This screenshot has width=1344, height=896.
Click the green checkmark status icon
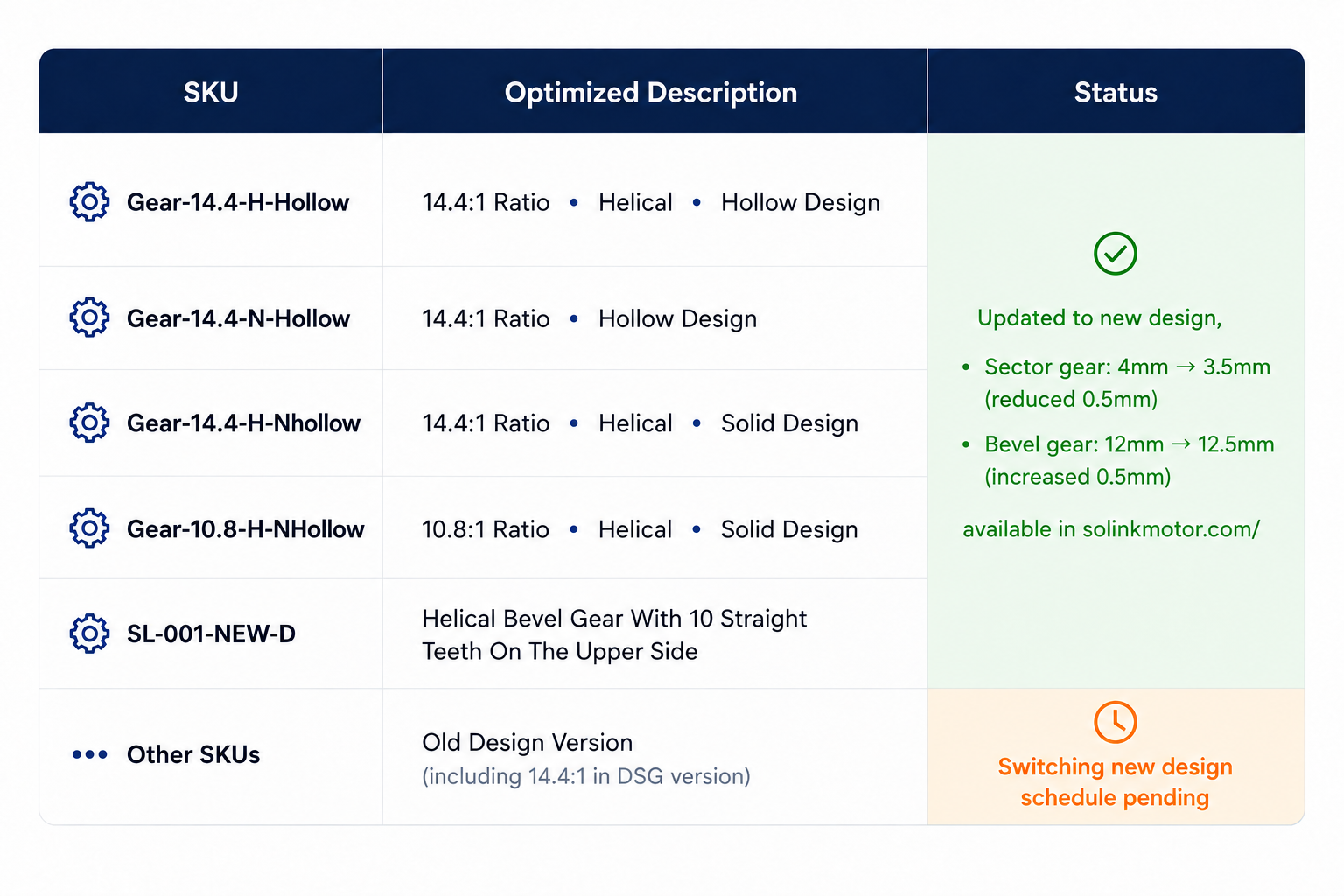pyautogui.click(x=1116, y=254)
